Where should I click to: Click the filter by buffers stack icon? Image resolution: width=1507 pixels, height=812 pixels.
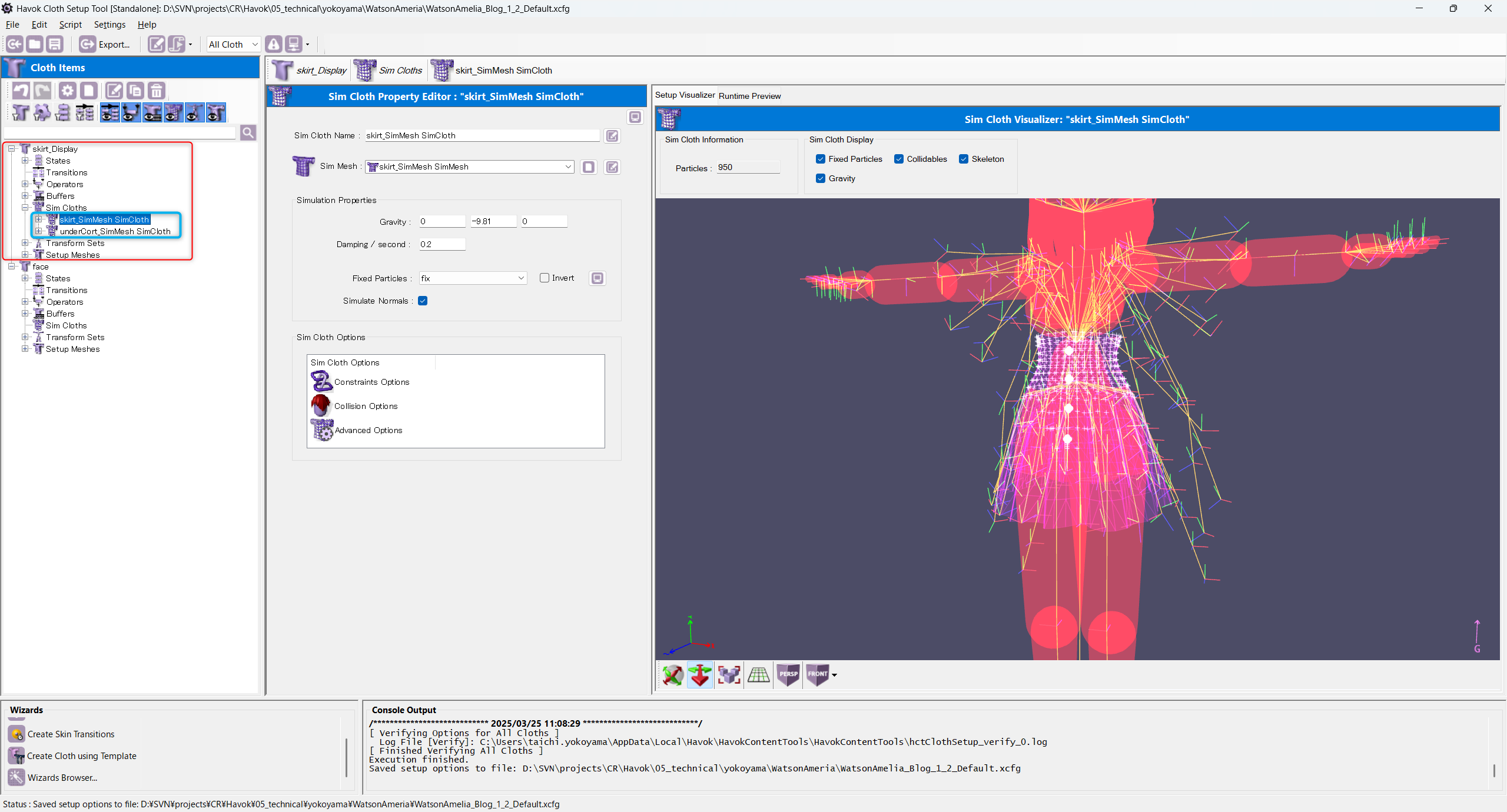pos(63,112)
